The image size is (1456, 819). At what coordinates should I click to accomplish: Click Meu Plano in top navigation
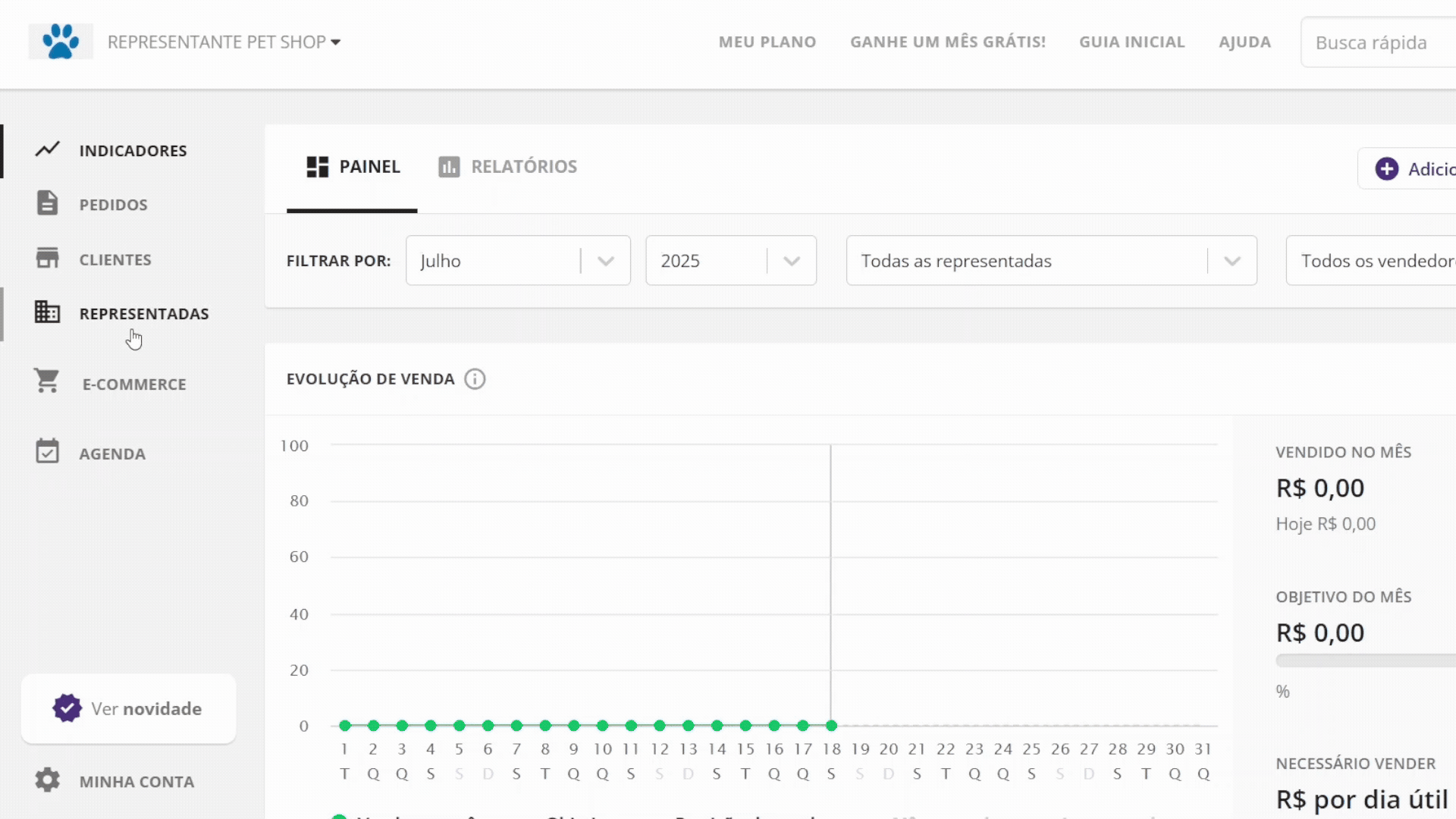tap(767, 42)
